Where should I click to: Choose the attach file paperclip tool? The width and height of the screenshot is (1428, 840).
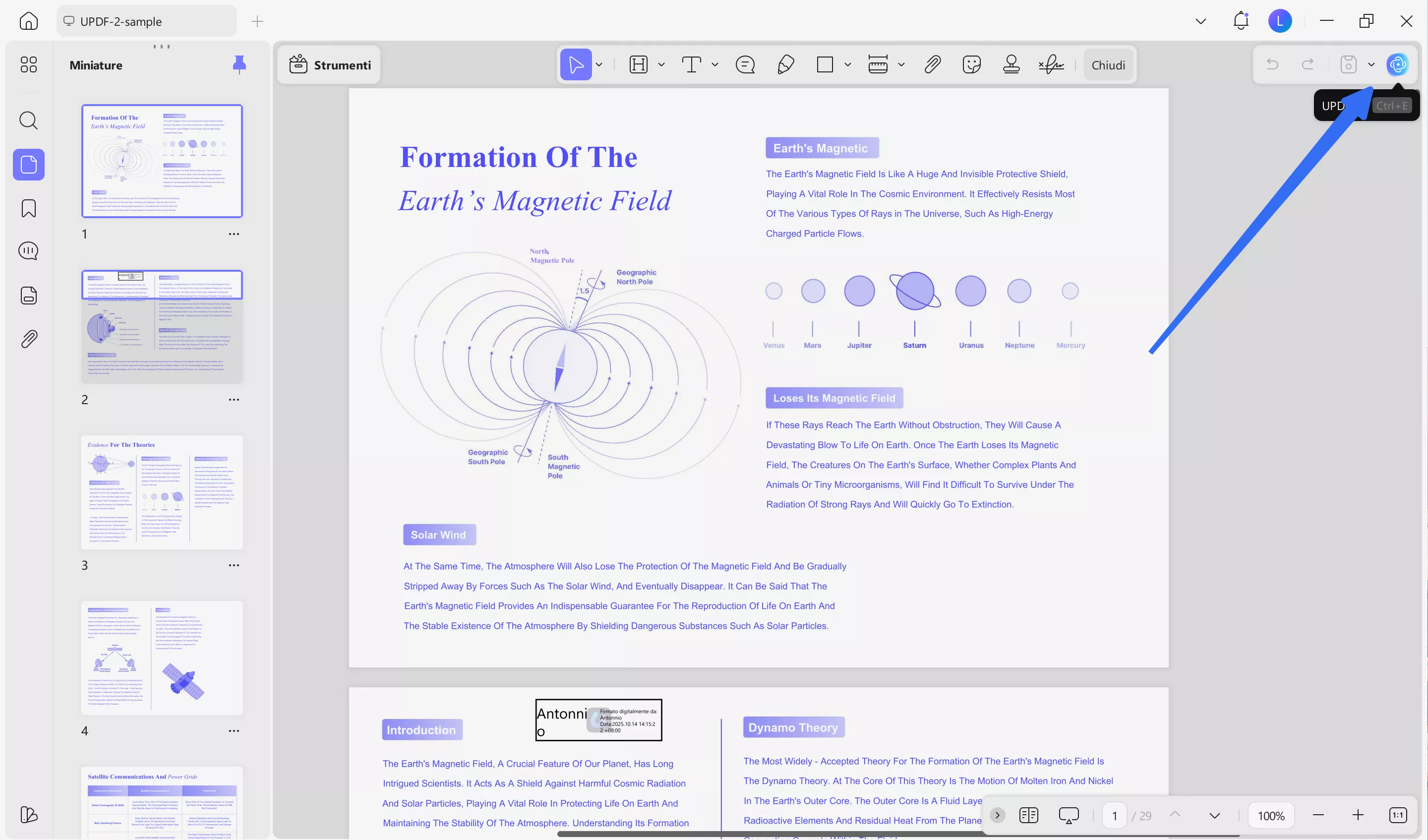(932, 64)
